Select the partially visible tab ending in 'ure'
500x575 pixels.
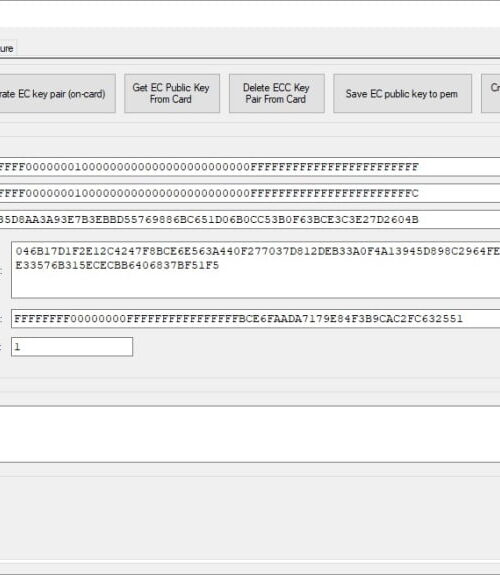7,48
